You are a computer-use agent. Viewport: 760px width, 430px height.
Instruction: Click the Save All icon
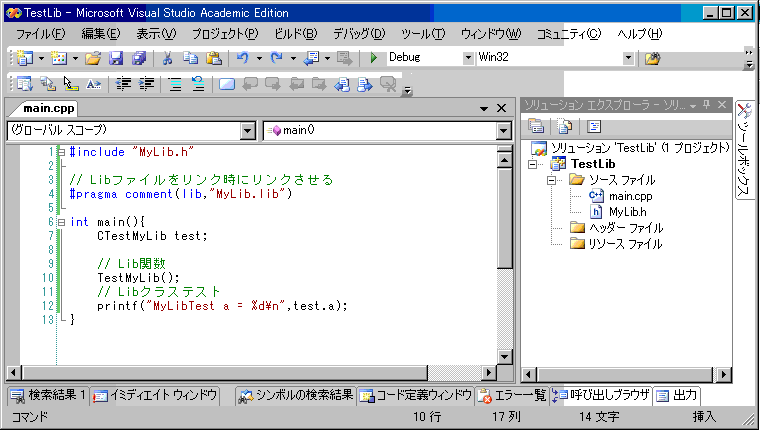tap(138, 58)
